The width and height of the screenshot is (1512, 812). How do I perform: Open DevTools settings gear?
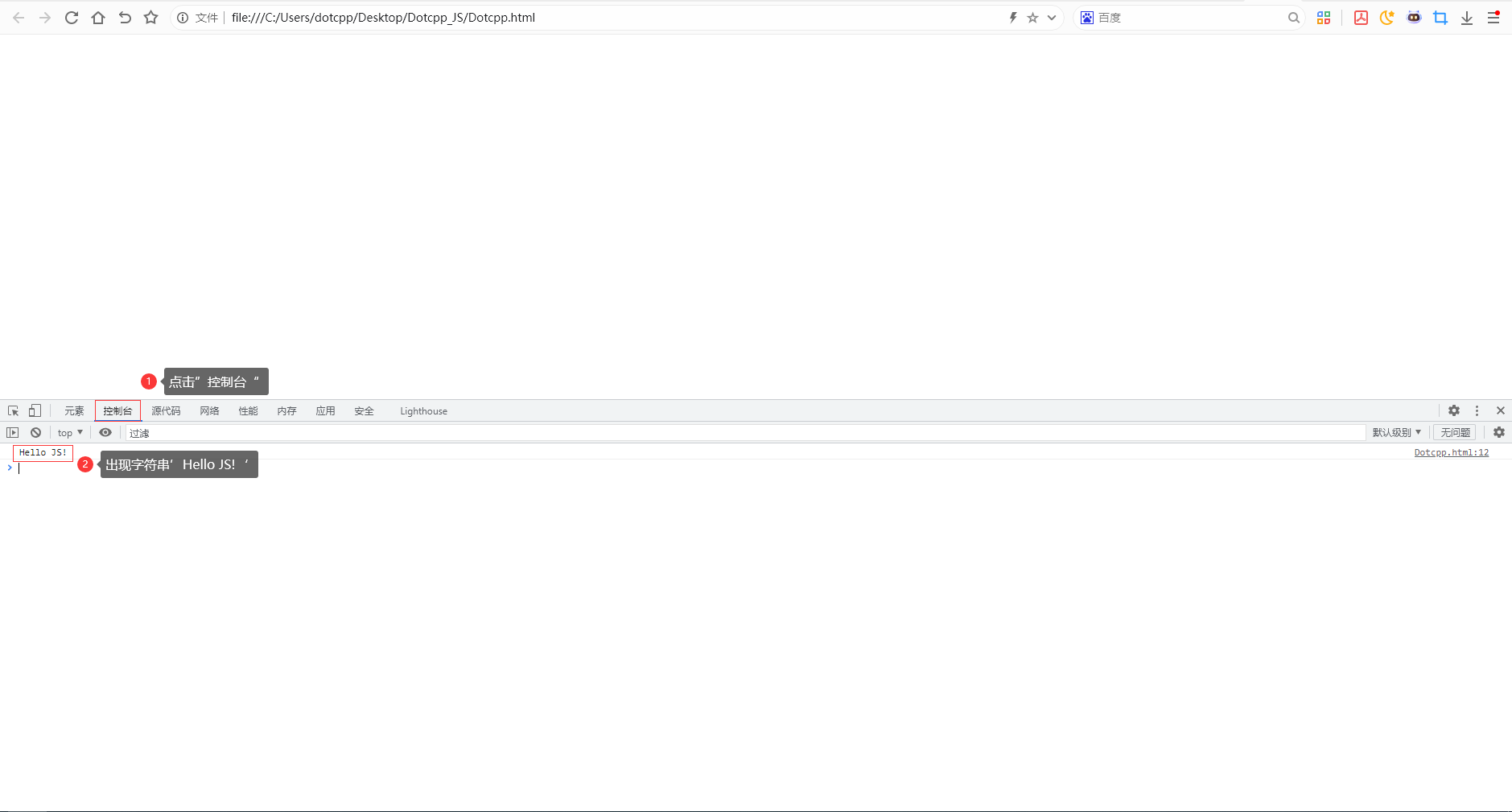[1453, 410]
